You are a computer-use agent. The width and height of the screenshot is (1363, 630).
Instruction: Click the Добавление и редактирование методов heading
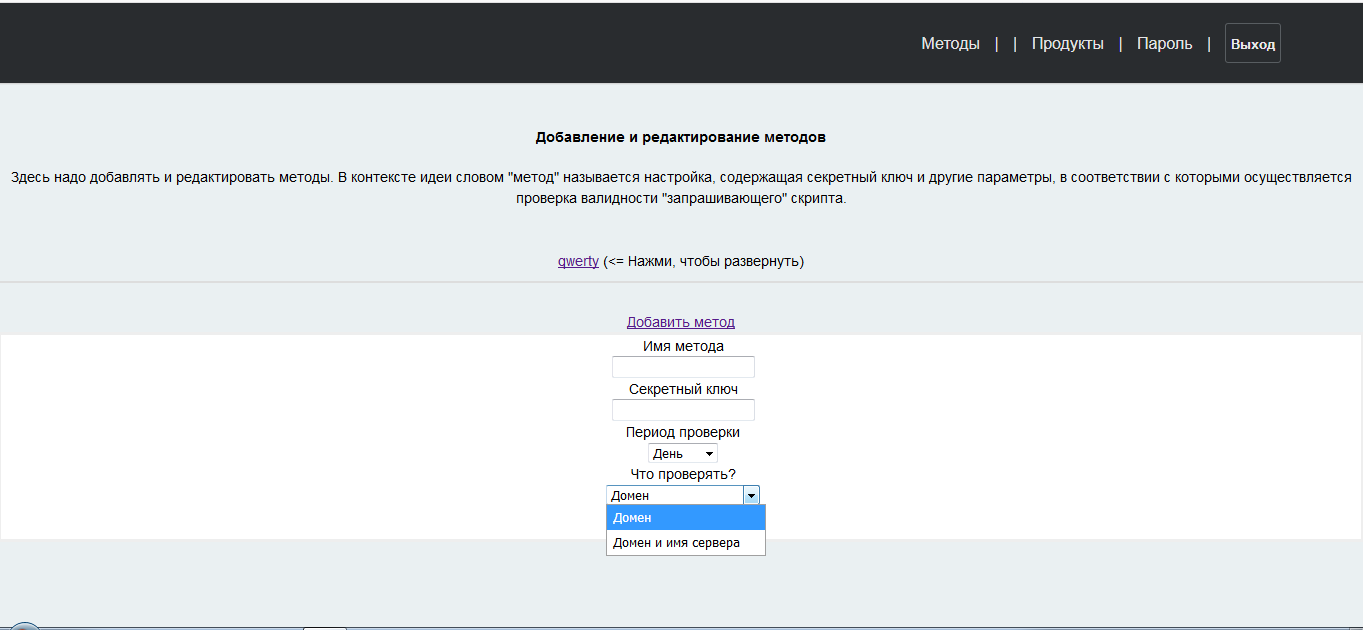tap(680, 137)
